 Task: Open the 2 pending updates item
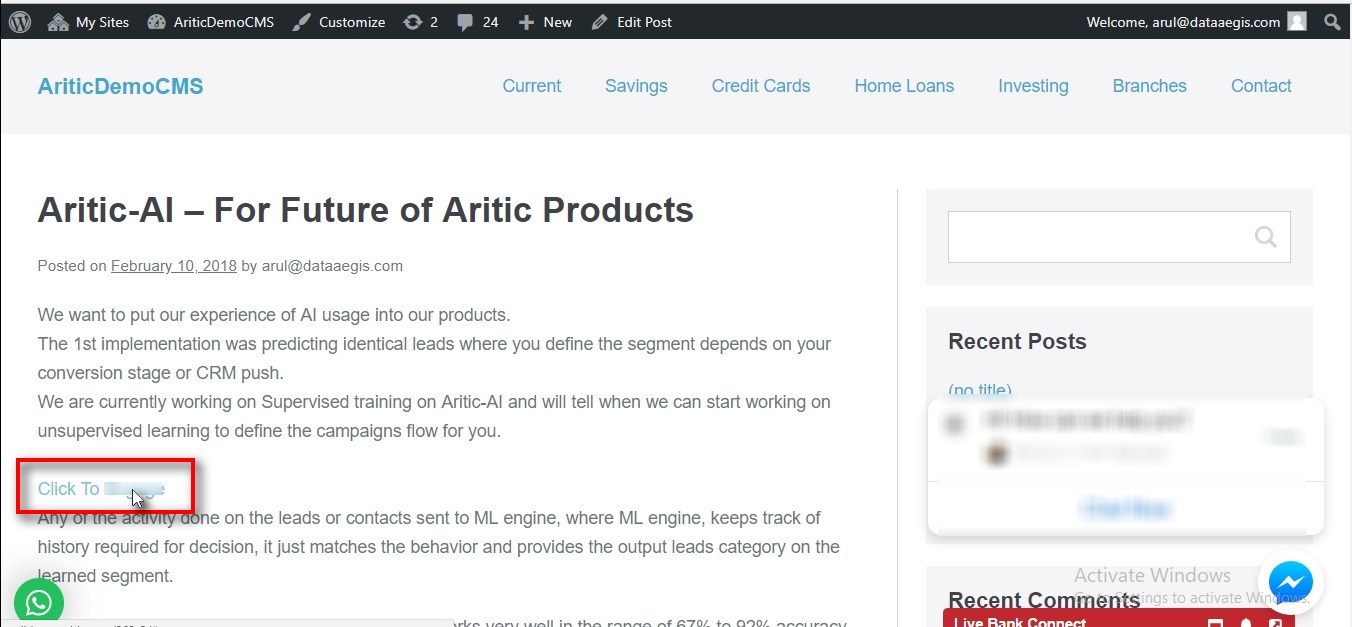(420, 21)
